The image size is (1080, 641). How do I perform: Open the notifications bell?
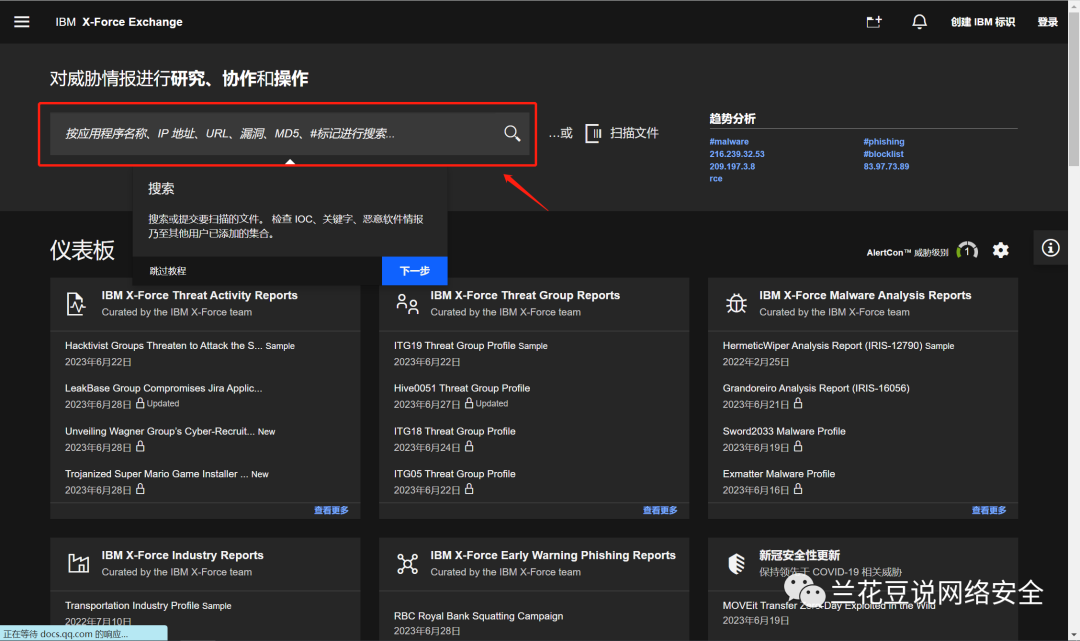[x=920, y=22]
